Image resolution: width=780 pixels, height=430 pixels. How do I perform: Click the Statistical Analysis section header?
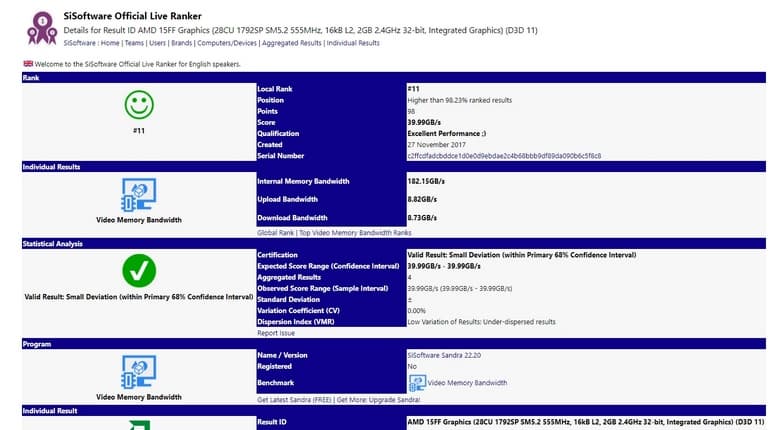pyautogui.click(x=394, y=244)
